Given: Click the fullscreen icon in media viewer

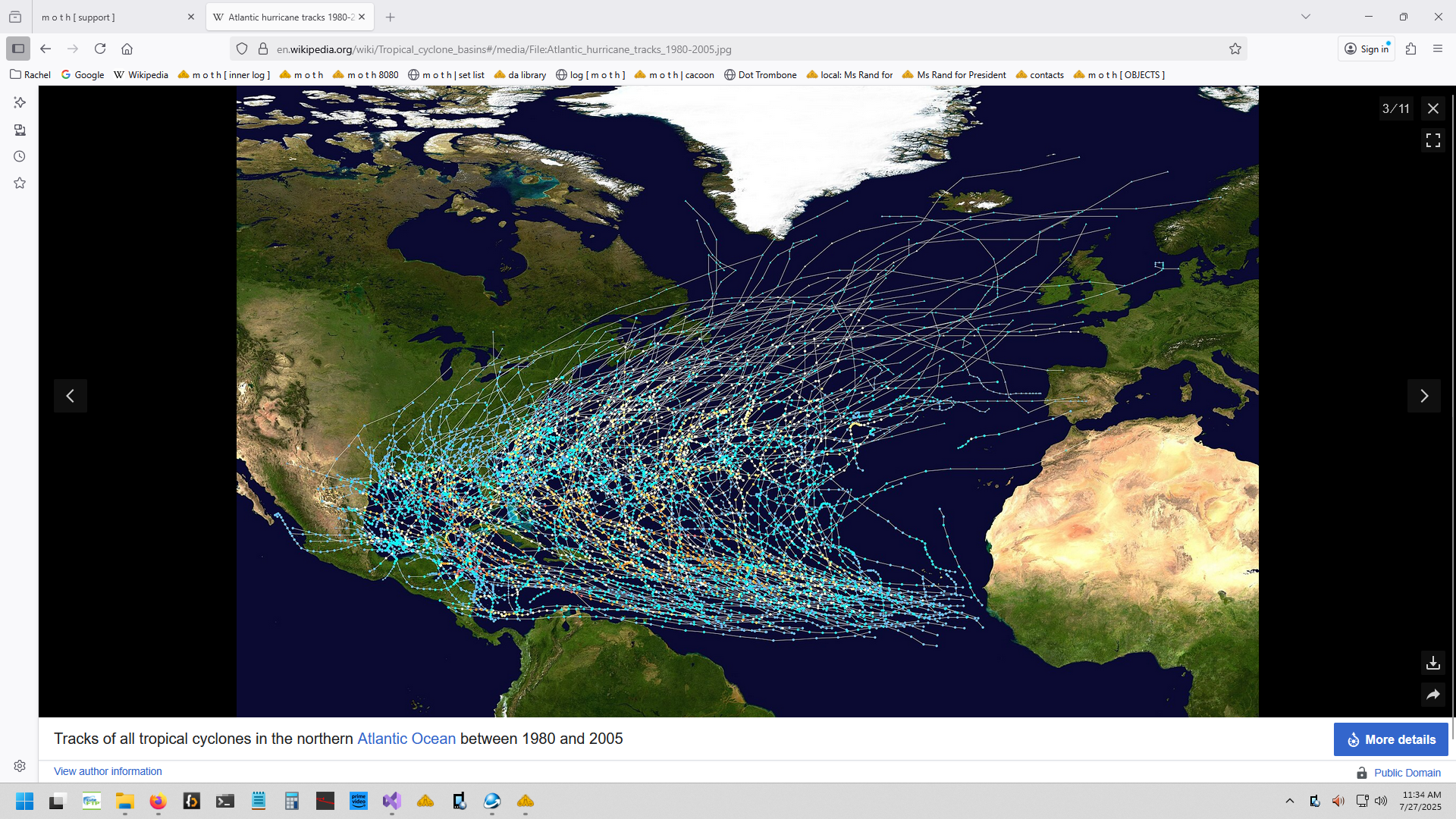Looking at the screenshot, I should point(1432,140).
